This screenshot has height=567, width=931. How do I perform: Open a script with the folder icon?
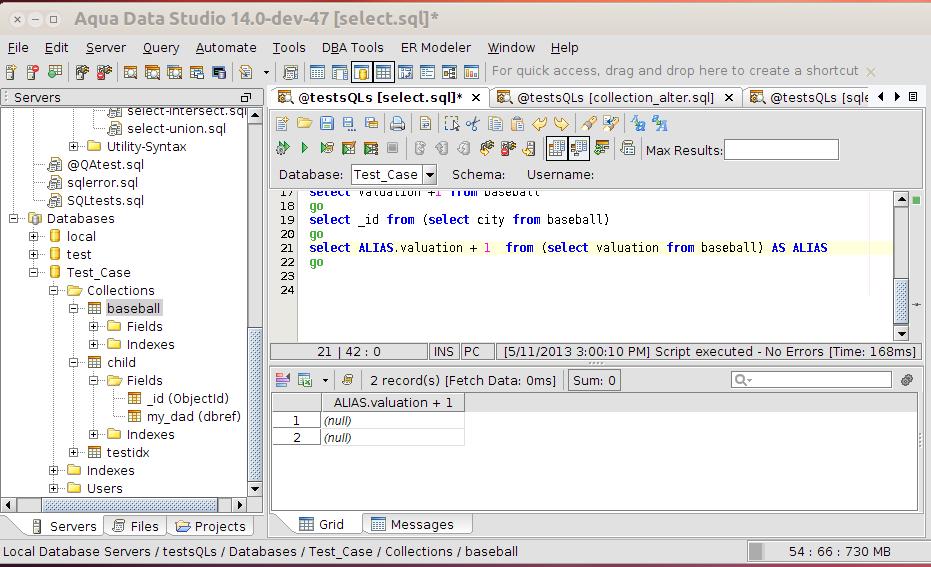coord(305,123)
